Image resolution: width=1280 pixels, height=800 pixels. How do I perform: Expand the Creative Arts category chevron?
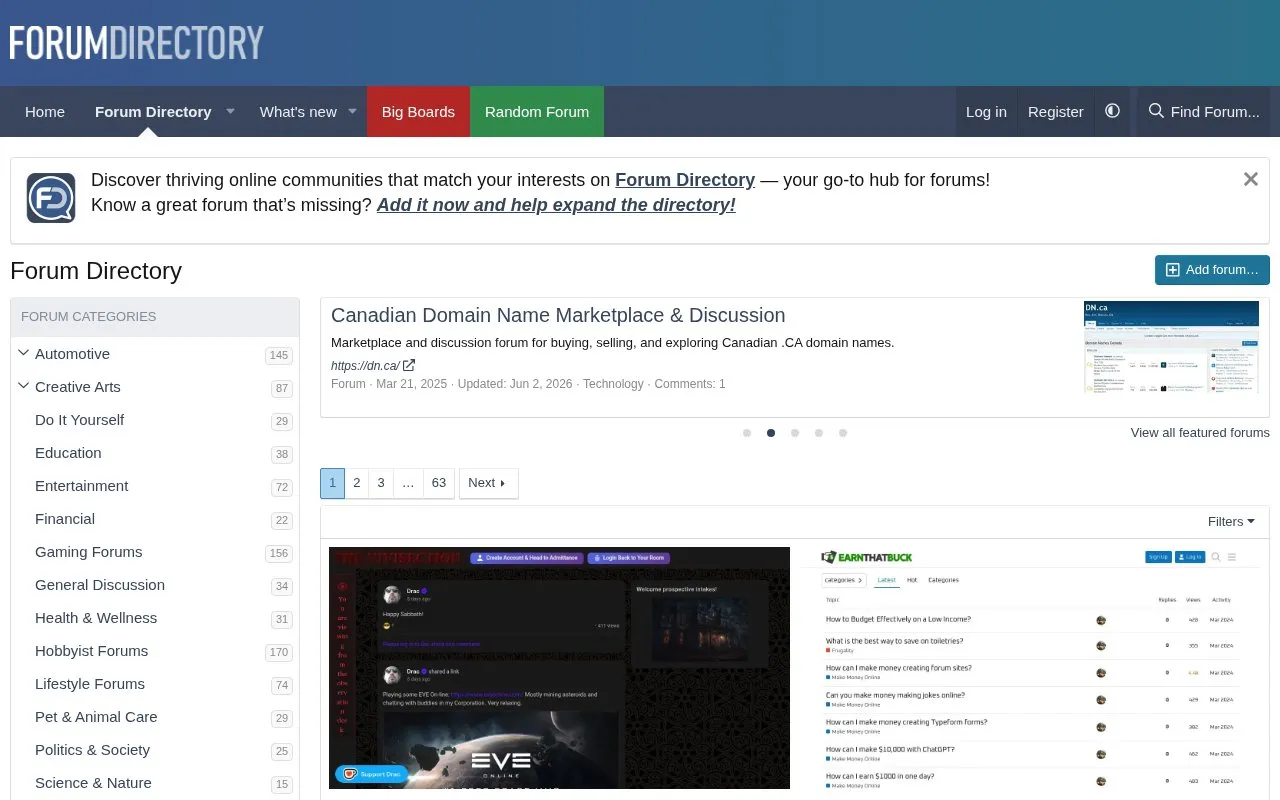pyautogui.click(x=24, y=386)
